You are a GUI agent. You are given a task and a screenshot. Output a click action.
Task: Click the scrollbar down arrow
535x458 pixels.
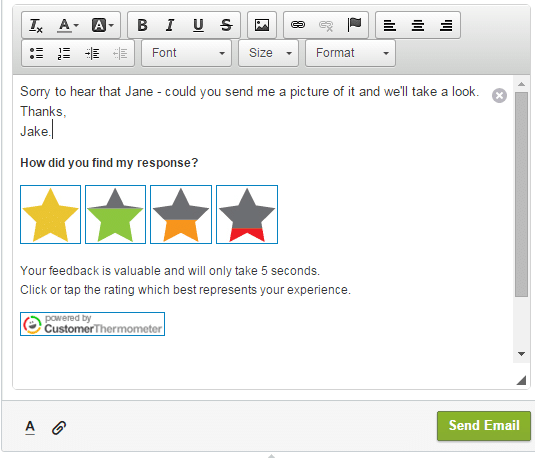point(521,354)
